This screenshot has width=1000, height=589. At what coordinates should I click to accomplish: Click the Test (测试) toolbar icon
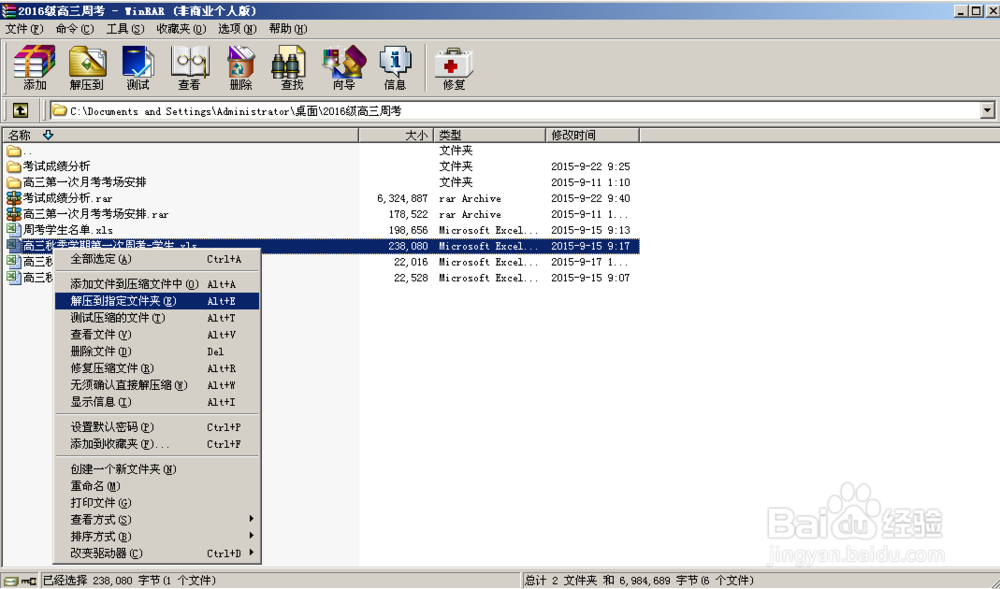pos(138,68)
